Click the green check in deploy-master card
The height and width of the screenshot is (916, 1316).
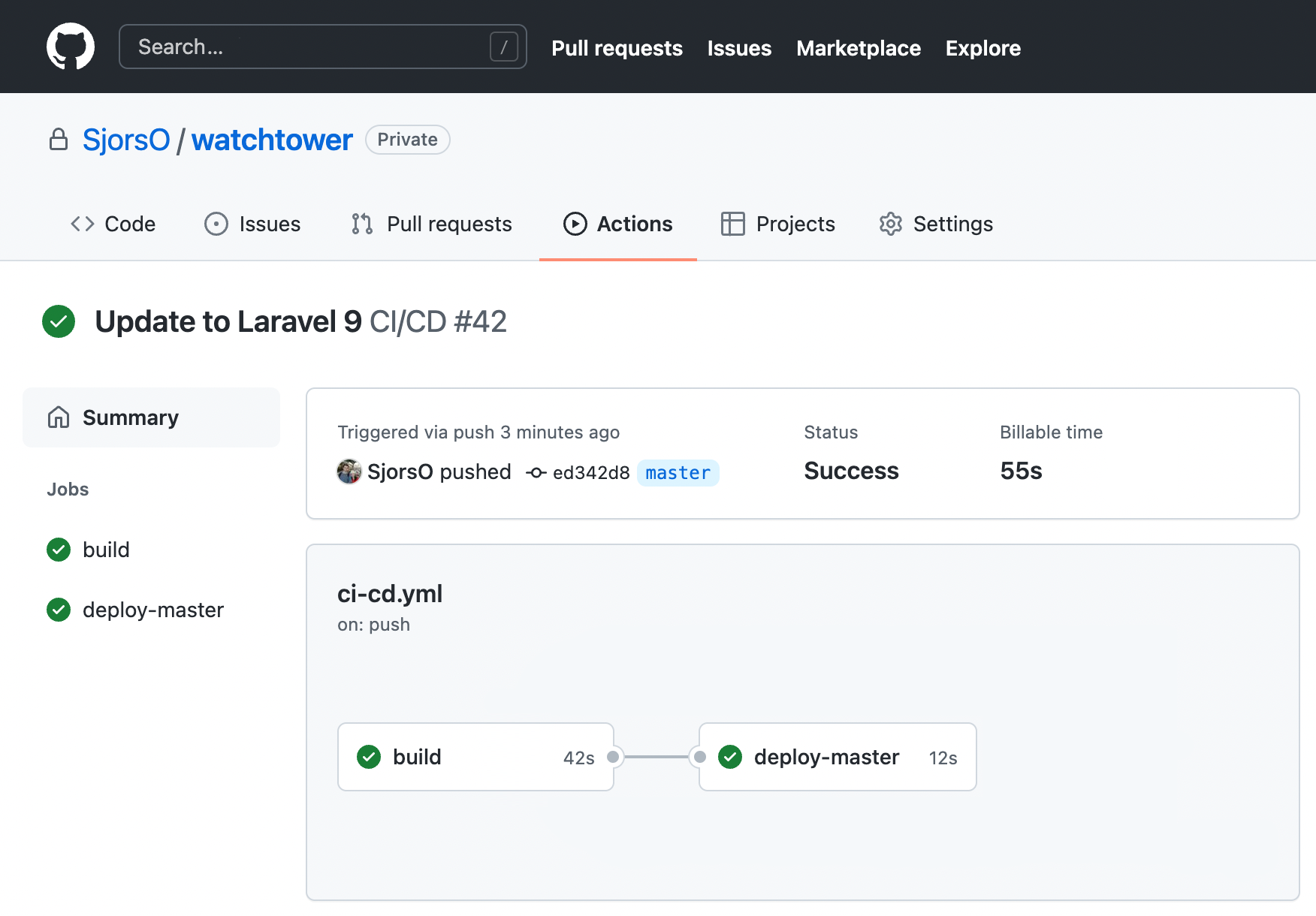(x=730, y=757)
